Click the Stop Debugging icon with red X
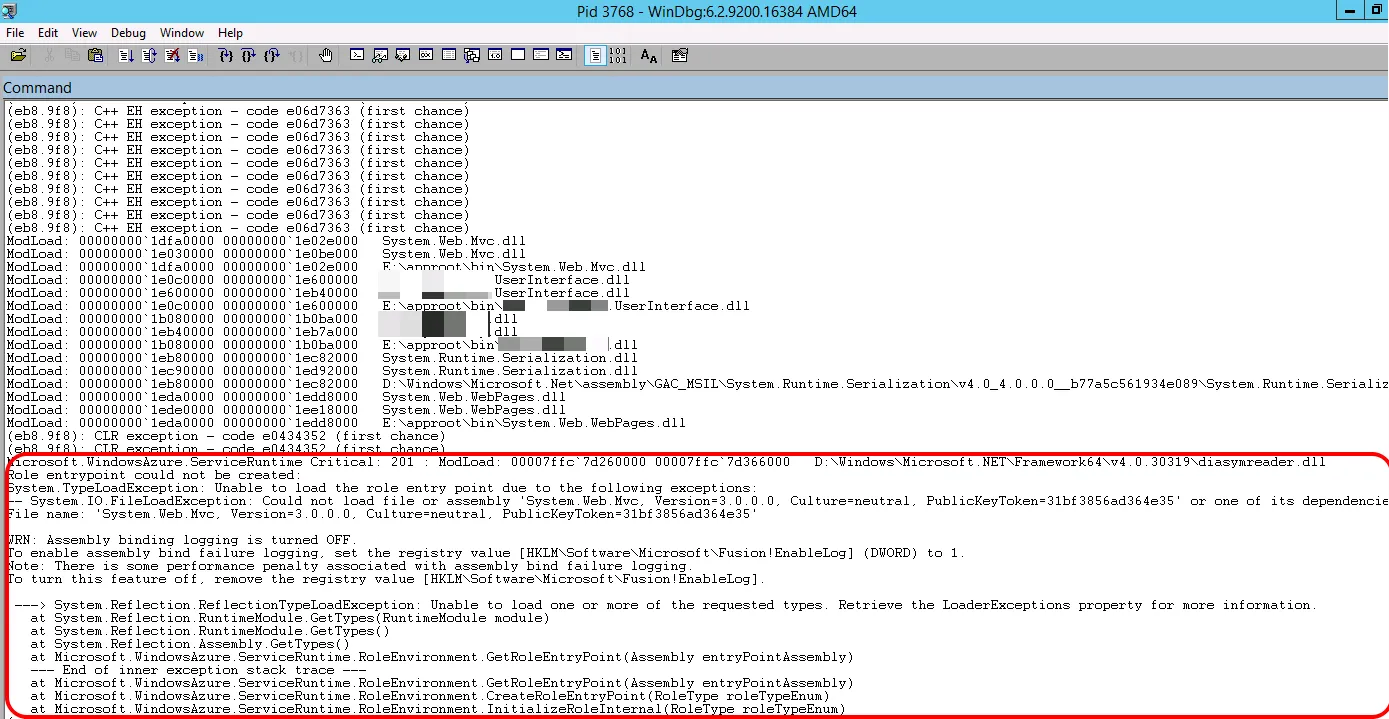 [172, 56]
